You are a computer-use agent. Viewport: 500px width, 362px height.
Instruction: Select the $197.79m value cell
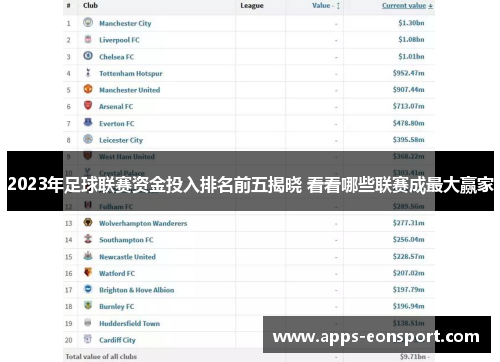click(408, 290)
